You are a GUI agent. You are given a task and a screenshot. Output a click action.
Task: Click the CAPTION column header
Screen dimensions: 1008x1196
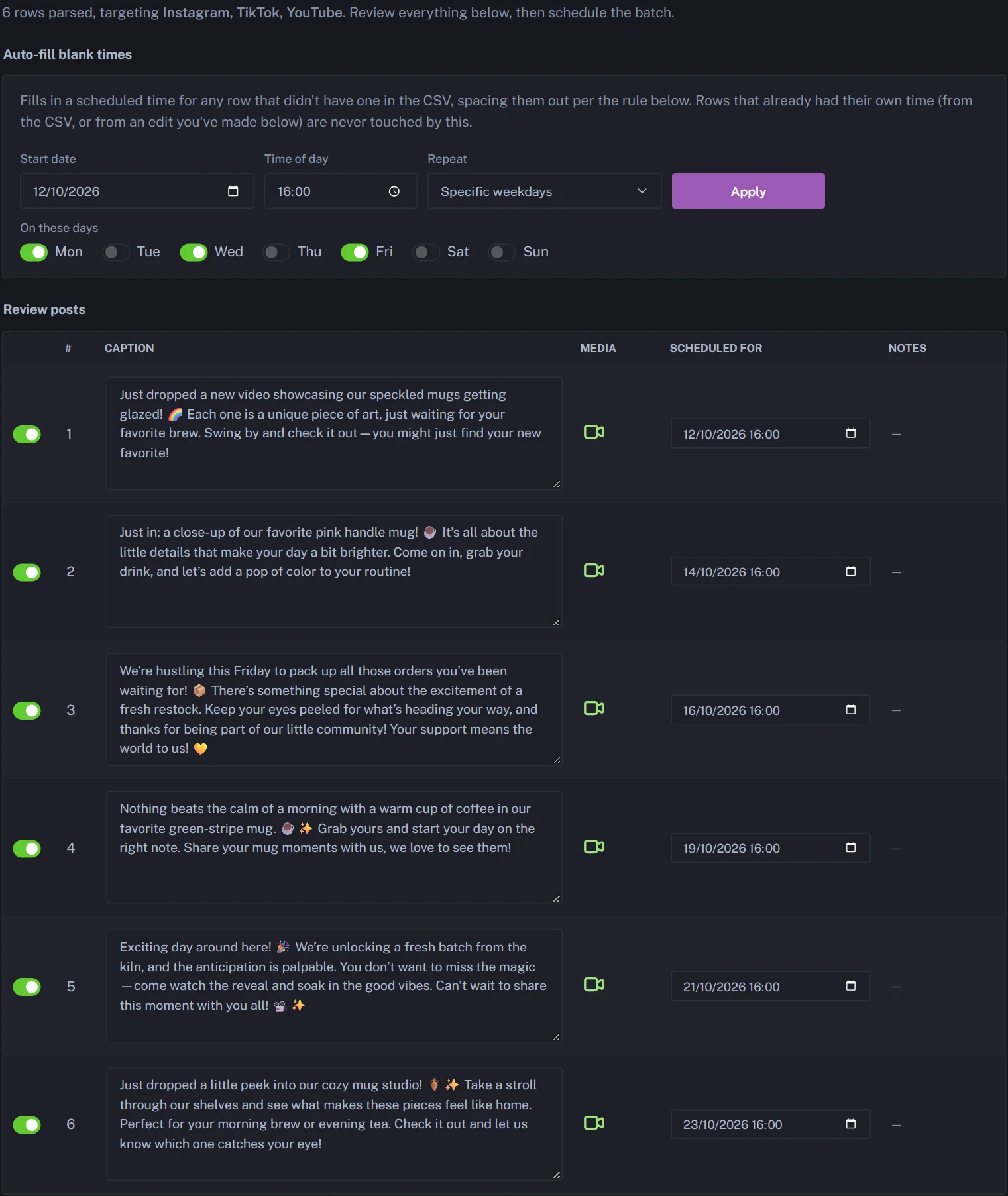(x=129, y=348)
